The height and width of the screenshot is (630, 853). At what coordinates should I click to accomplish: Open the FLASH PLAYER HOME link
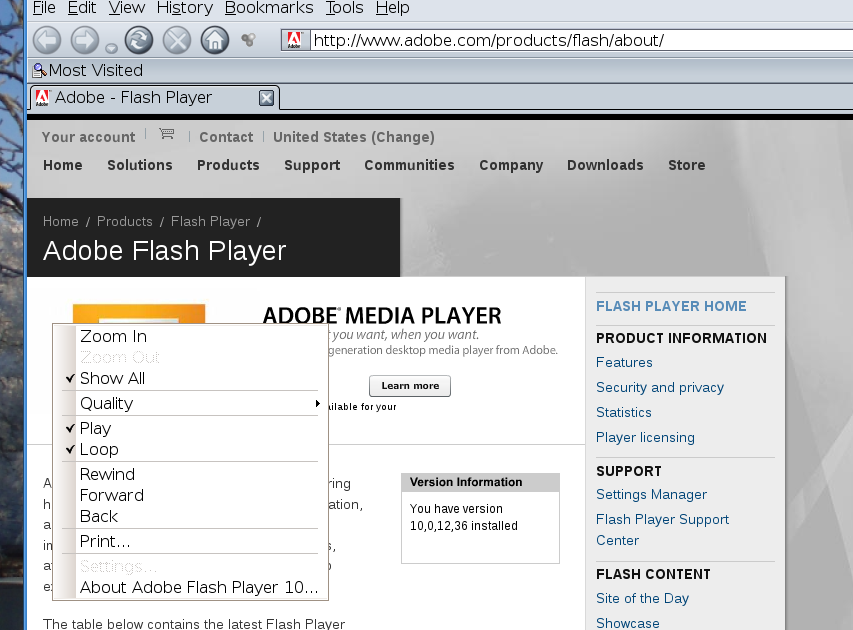[671, 306]
